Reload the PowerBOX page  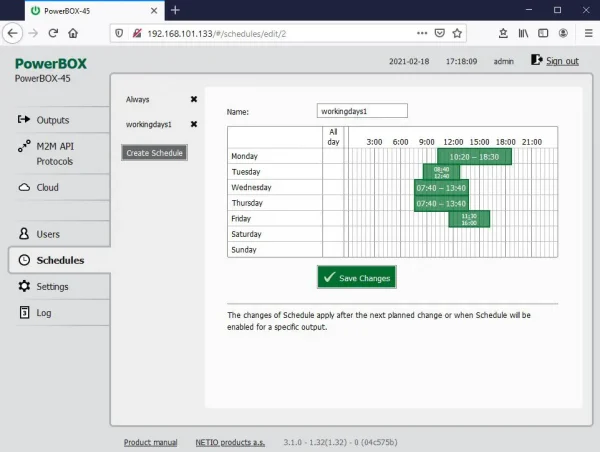click(53, 33)
